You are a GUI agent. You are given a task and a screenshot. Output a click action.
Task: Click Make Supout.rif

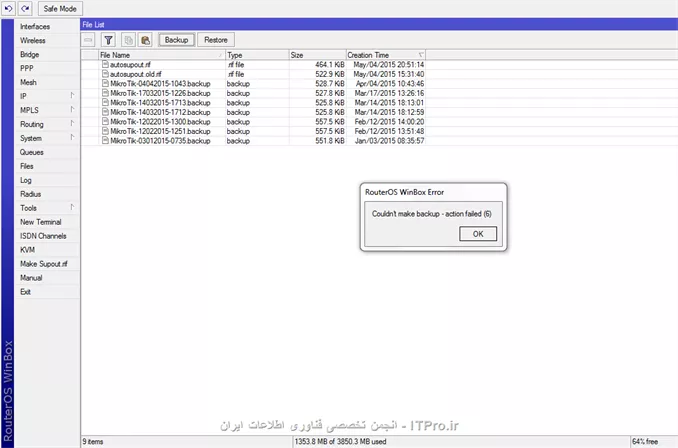(44, 264)
